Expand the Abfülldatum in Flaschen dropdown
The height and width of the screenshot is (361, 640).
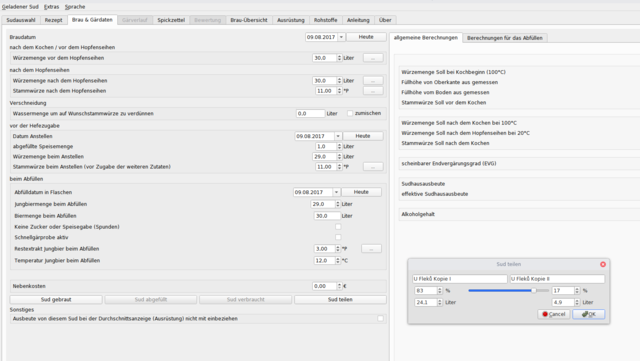click(336, 192)
